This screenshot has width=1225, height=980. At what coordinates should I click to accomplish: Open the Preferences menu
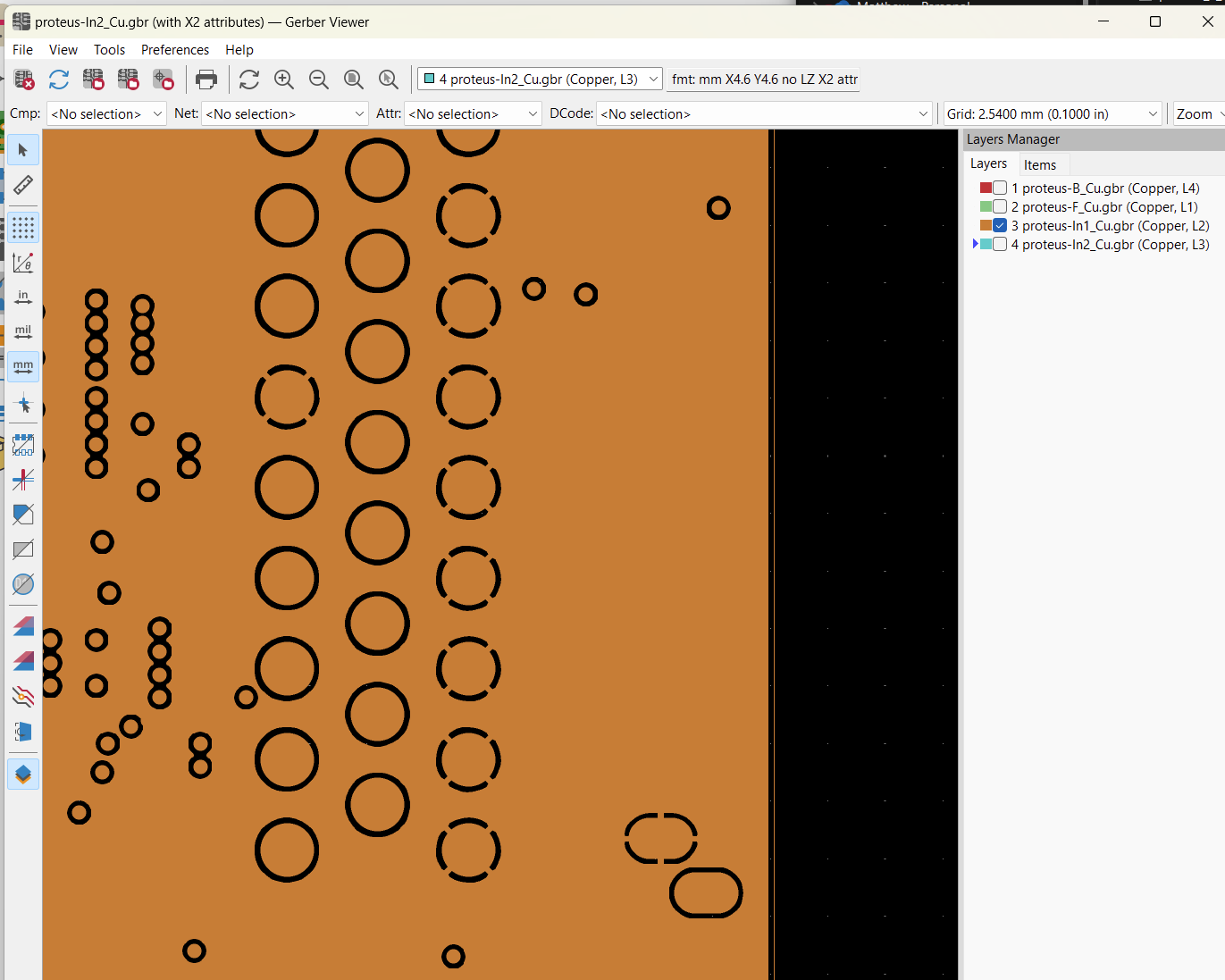[175, 50]
